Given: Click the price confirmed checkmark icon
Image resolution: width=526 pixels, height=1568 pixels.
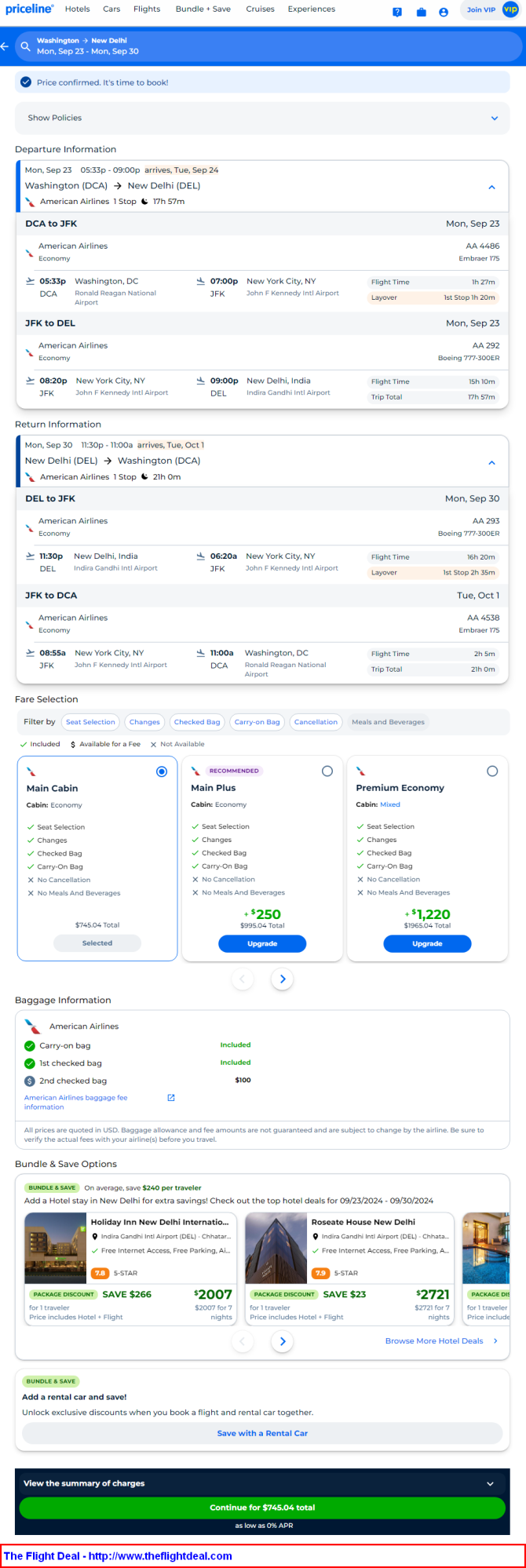Looking at the screenshot, I should coord(26,82).
